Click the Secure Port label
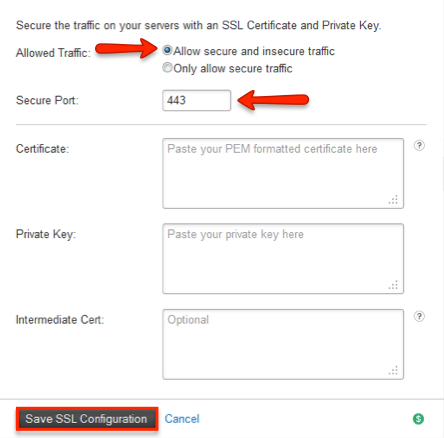Viewport: 444px width, 438px height. click(47, 100)
